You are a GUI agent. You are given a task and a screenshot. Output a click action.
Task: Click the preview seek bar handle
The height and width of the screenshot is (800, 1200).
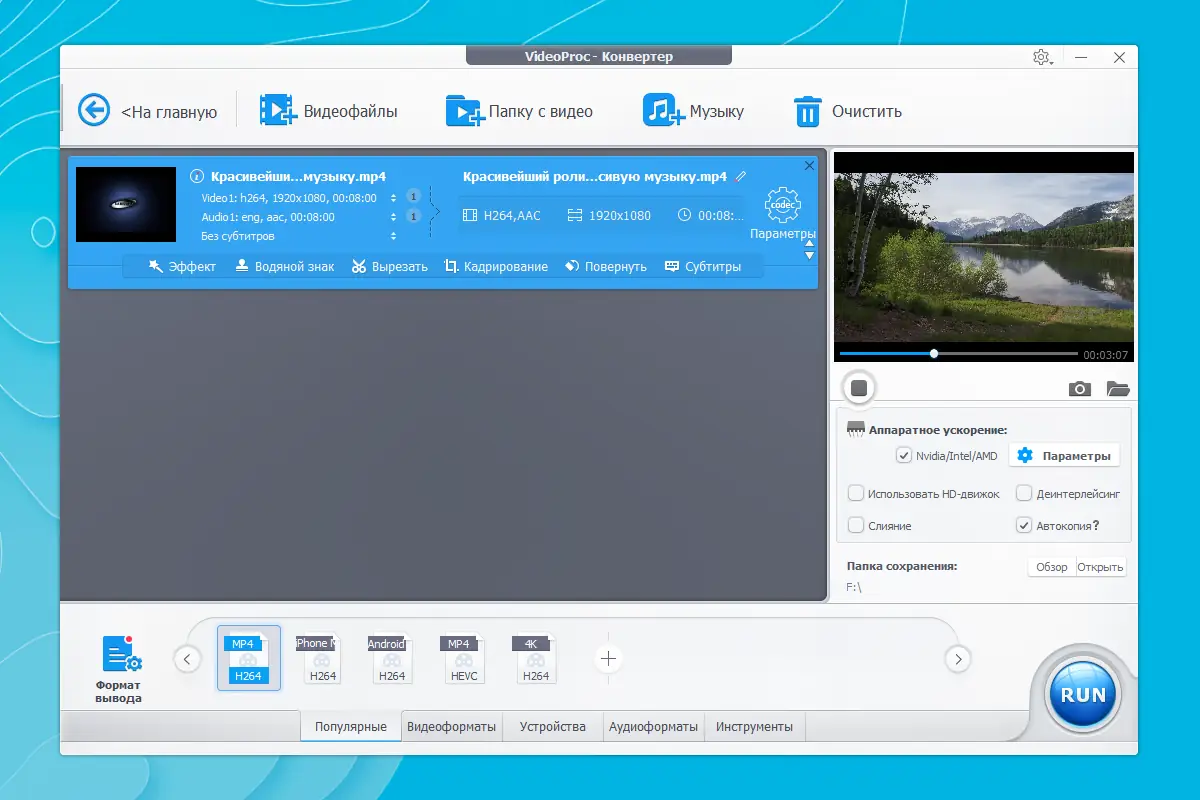coord(934,353)
